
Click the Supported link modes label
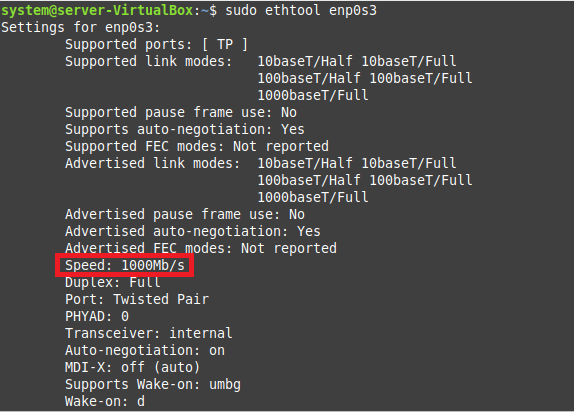click(148, 61)
